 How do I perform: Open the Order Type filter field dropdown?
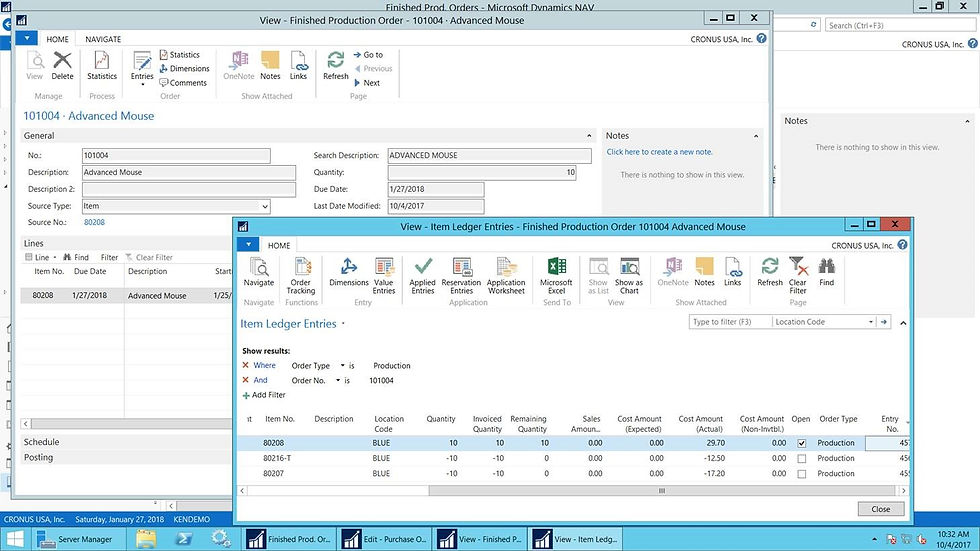(x=342, y=366)
